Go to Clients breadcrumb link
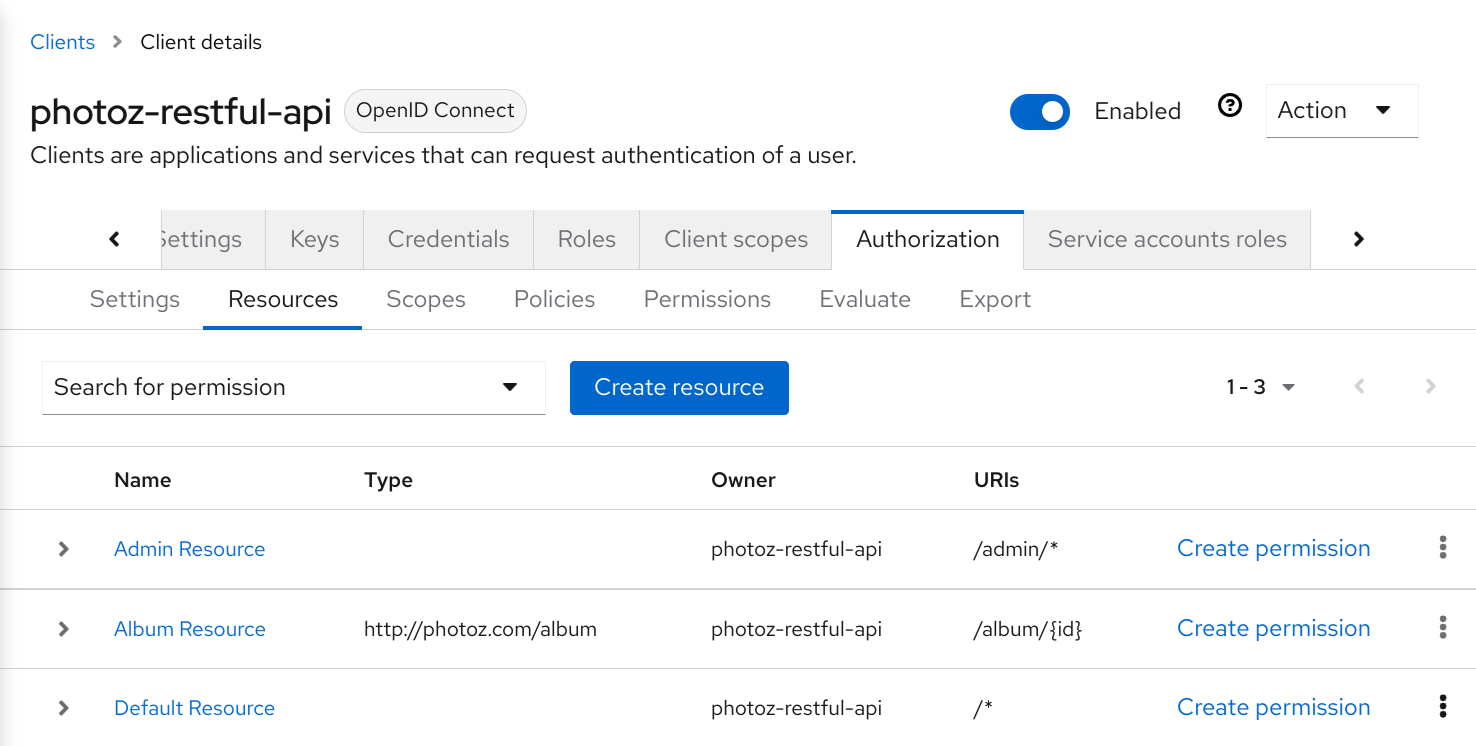 click(x=63, y=42)
